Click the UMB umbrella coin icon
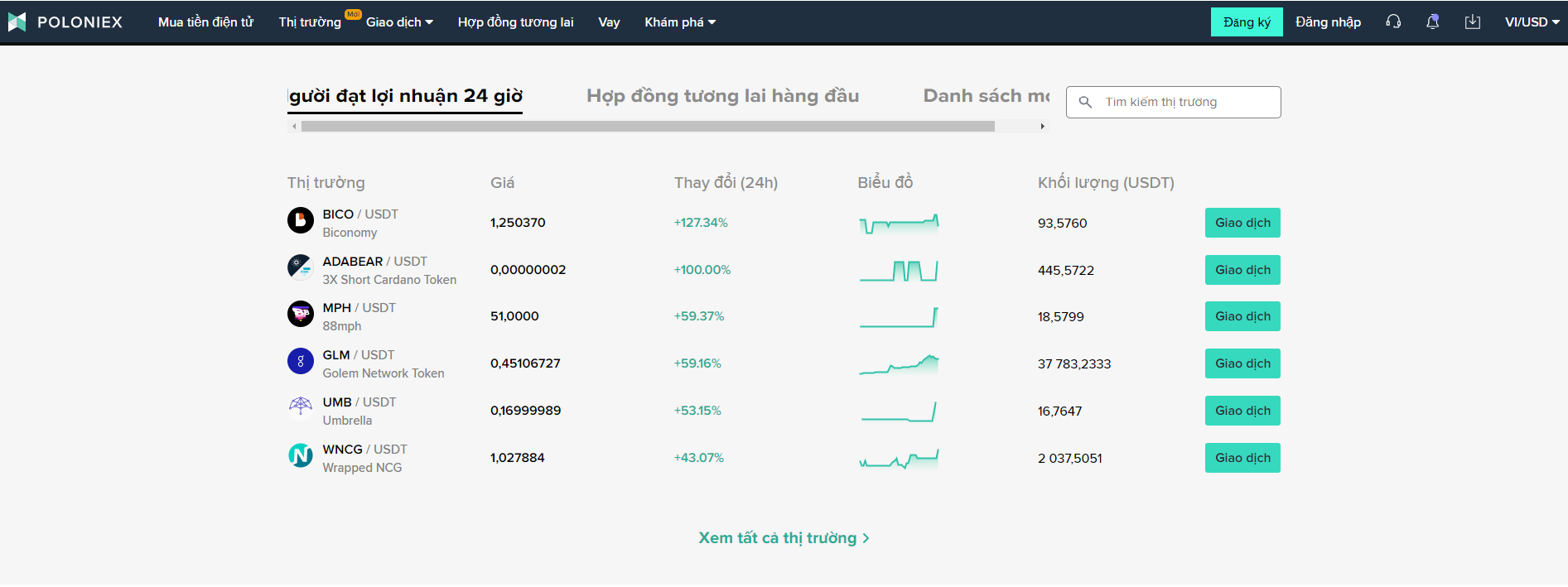The image size is (1568, 587). 300,407
